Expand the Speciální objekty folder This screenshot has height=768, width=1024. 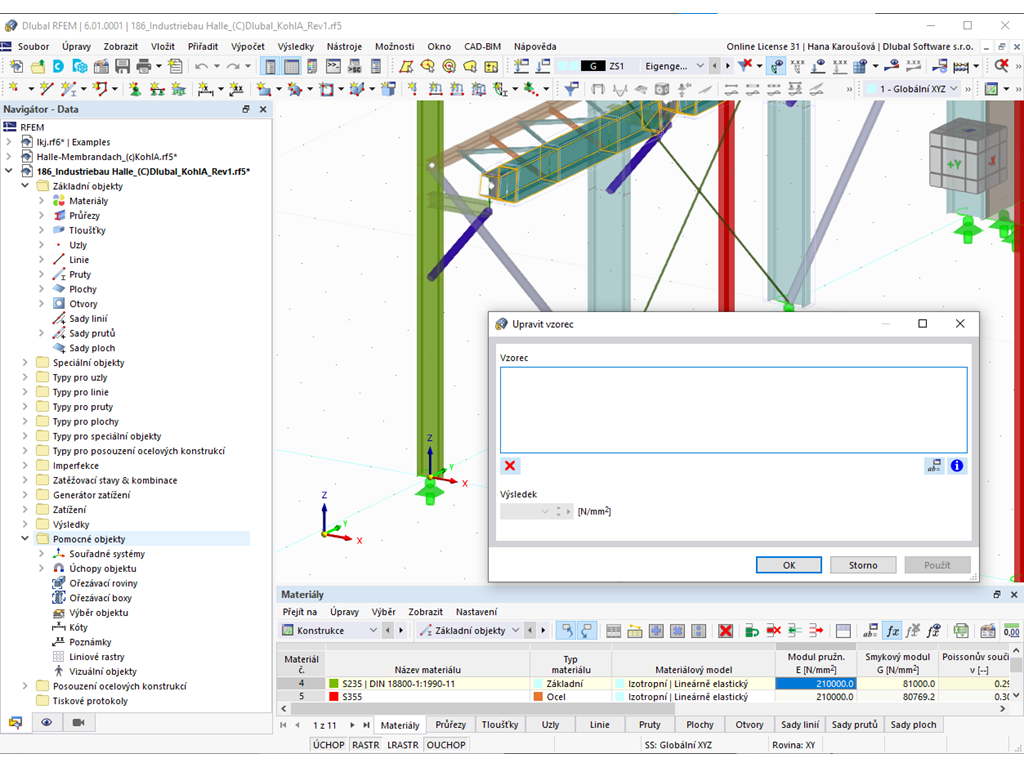tap(25, 362)
